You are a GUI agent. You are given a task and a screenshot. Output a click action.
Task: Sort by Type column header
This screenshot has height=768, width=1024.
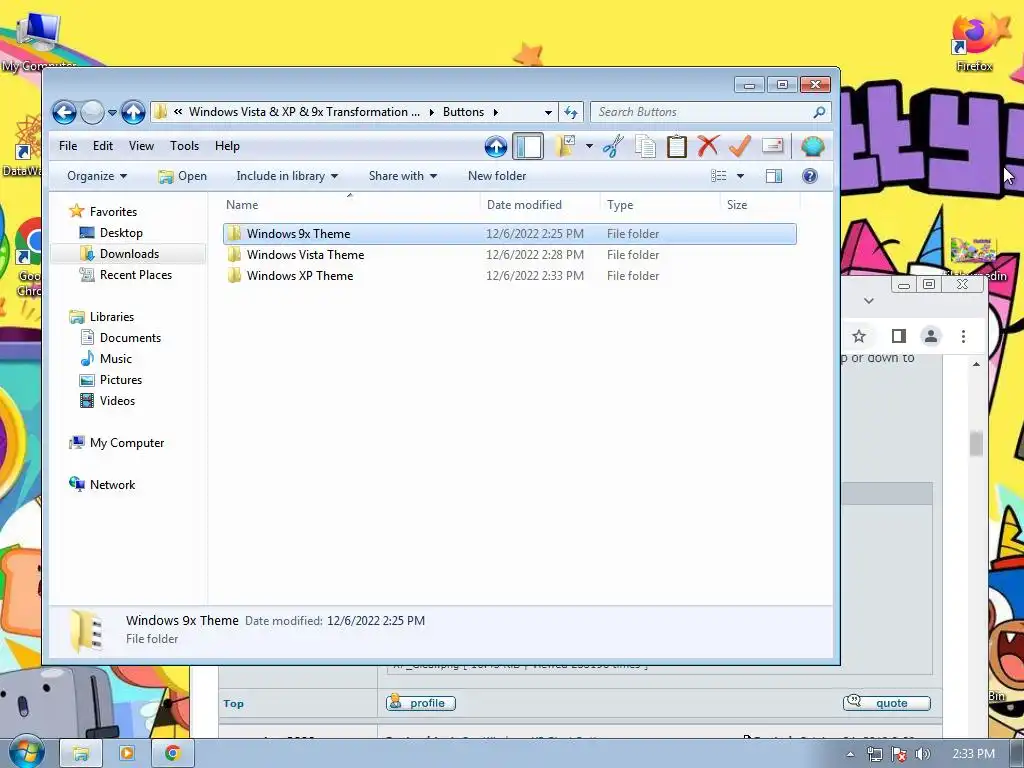point(660,204)
